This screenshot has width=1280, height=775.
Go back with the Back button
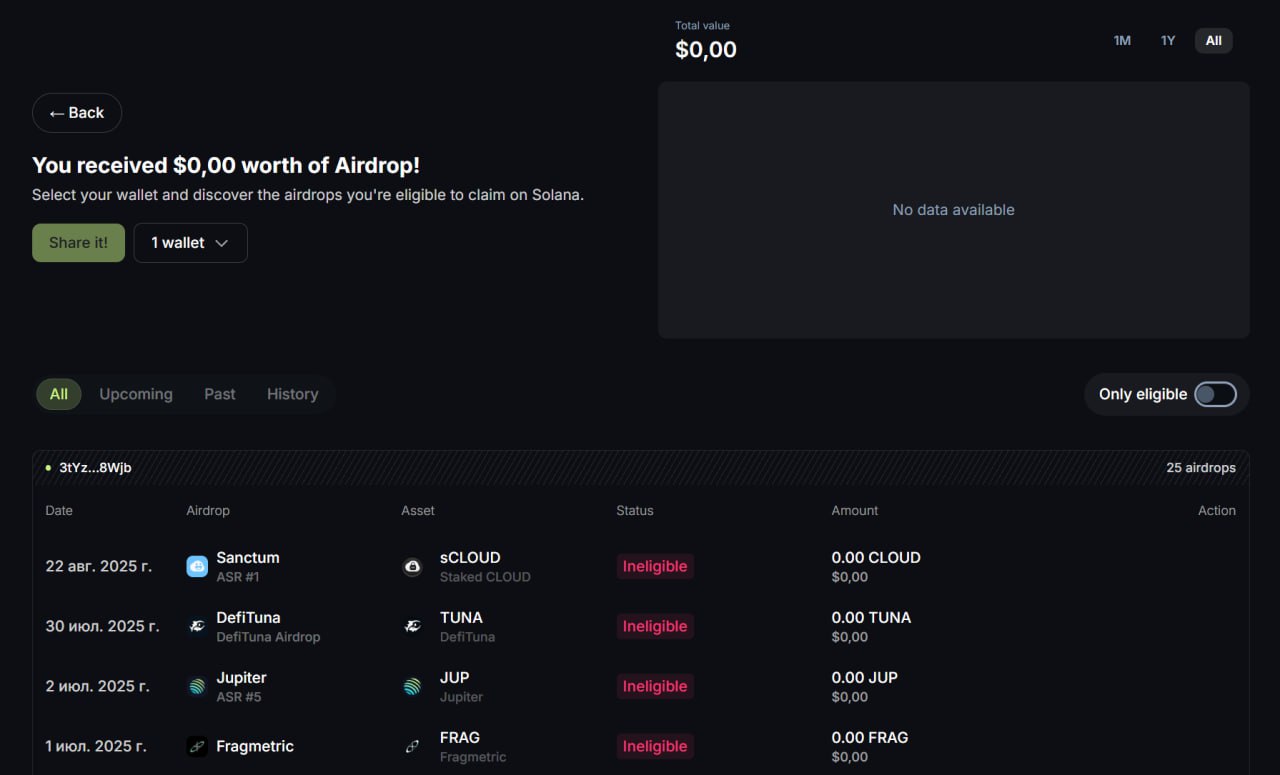[x=77, y=113]
